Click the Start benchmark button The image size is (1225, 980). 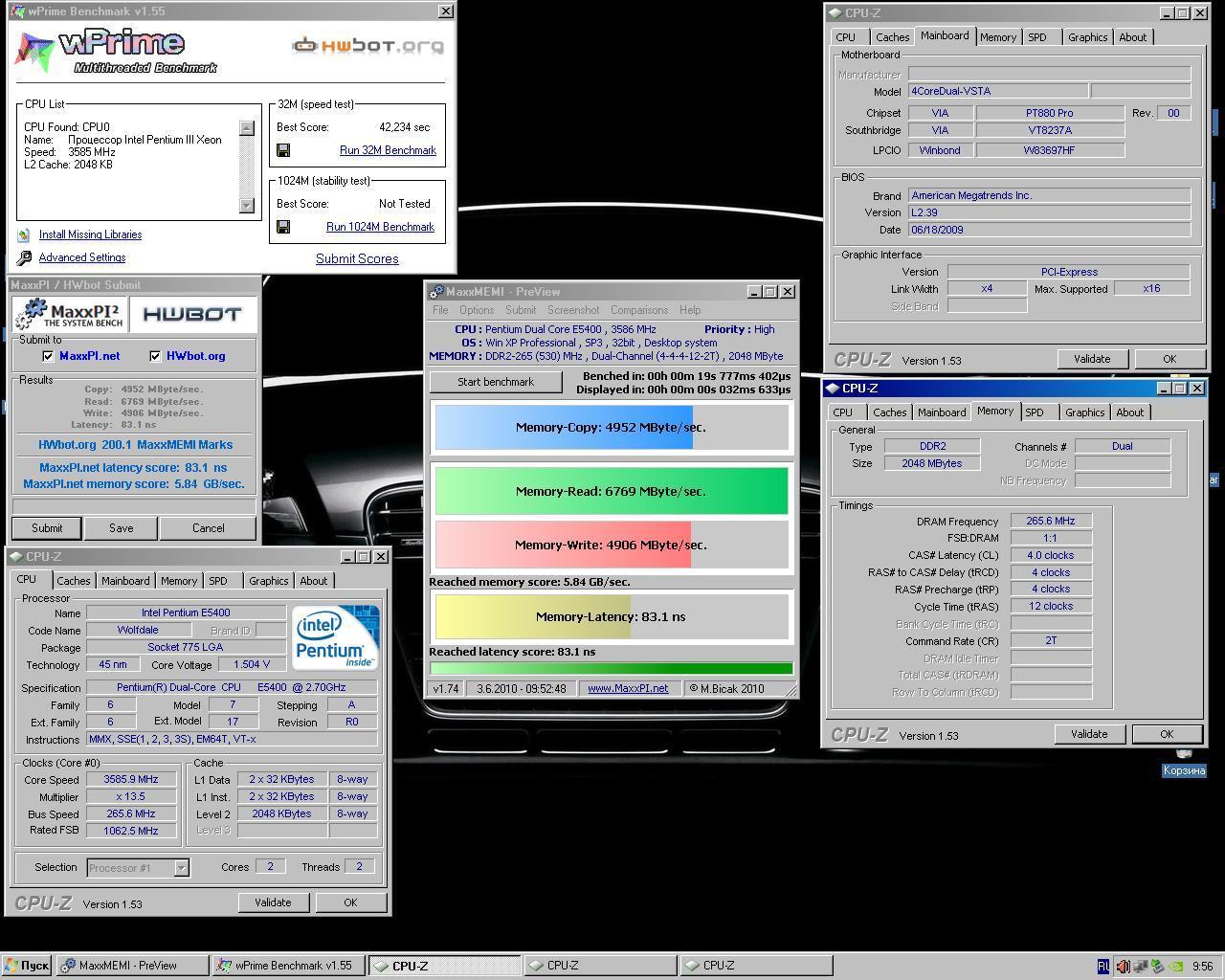tap(496, 382)
